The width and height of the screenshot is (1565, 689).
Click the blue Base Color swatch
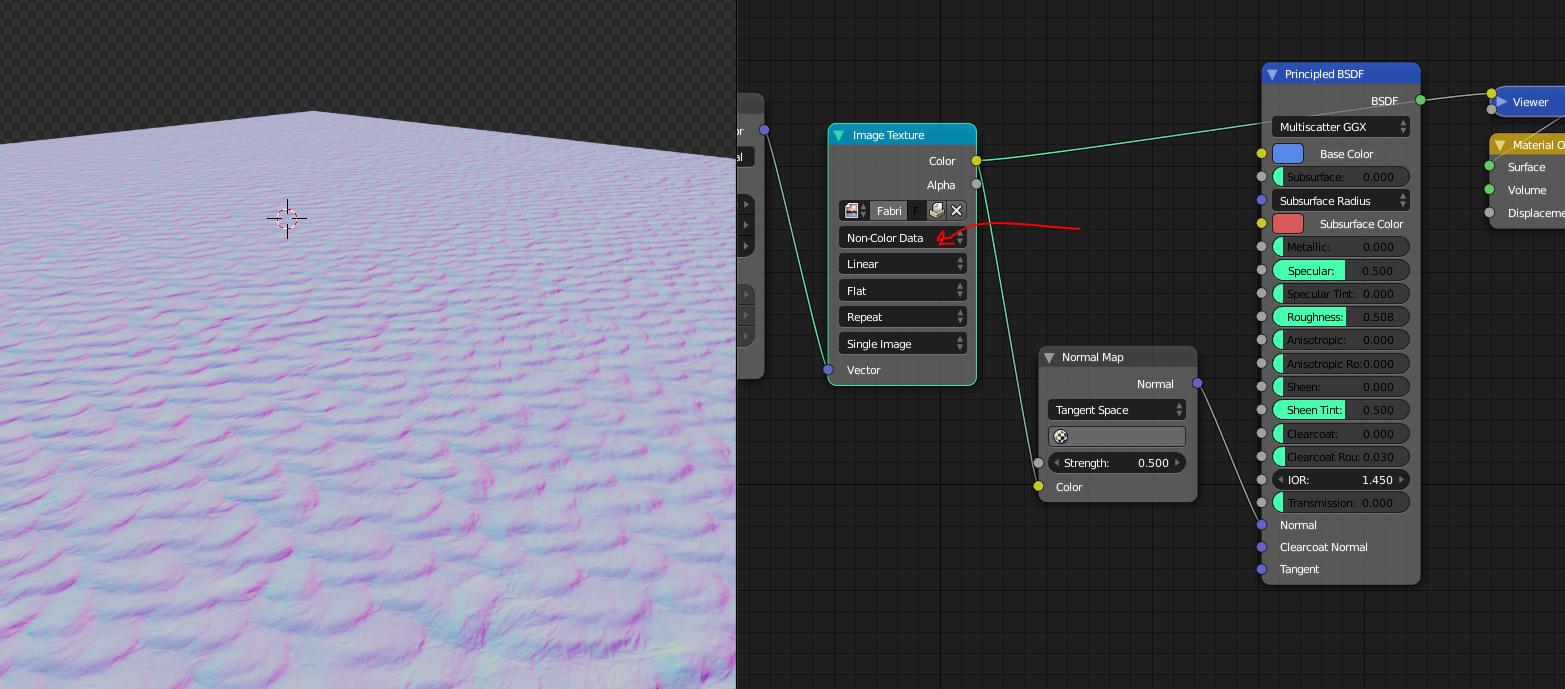[x=1287, y=154]
